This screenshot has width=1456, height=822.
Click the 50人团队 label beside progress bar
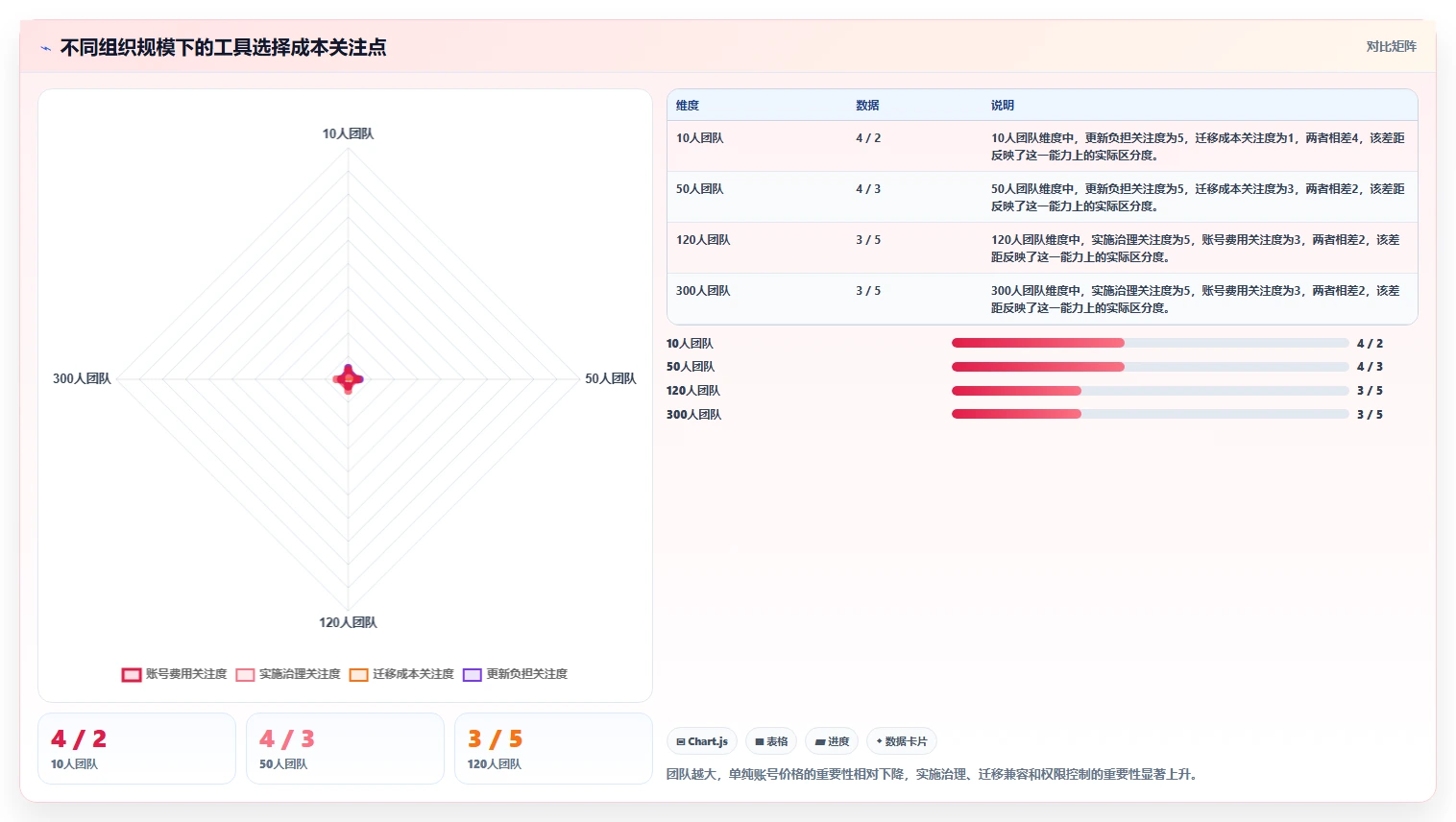(691, 367)
